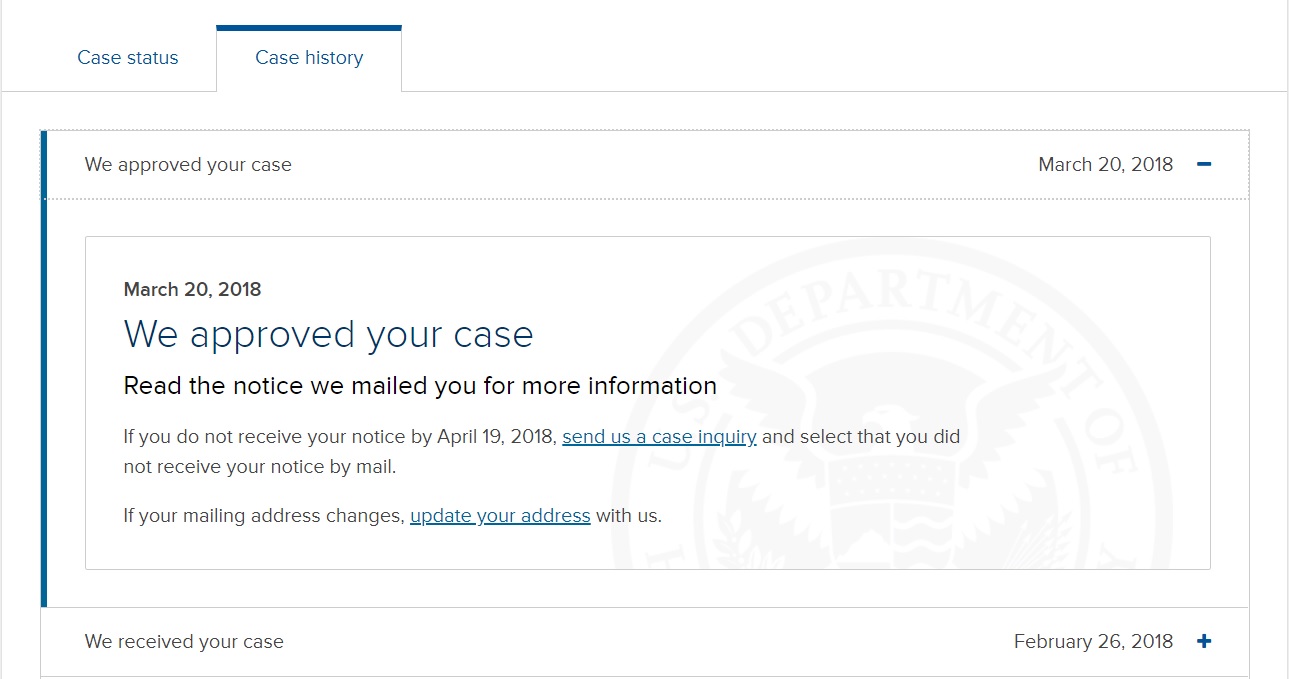Open the send us a case inquiry link
The image size is (1289, 679).
coord(659,436)
